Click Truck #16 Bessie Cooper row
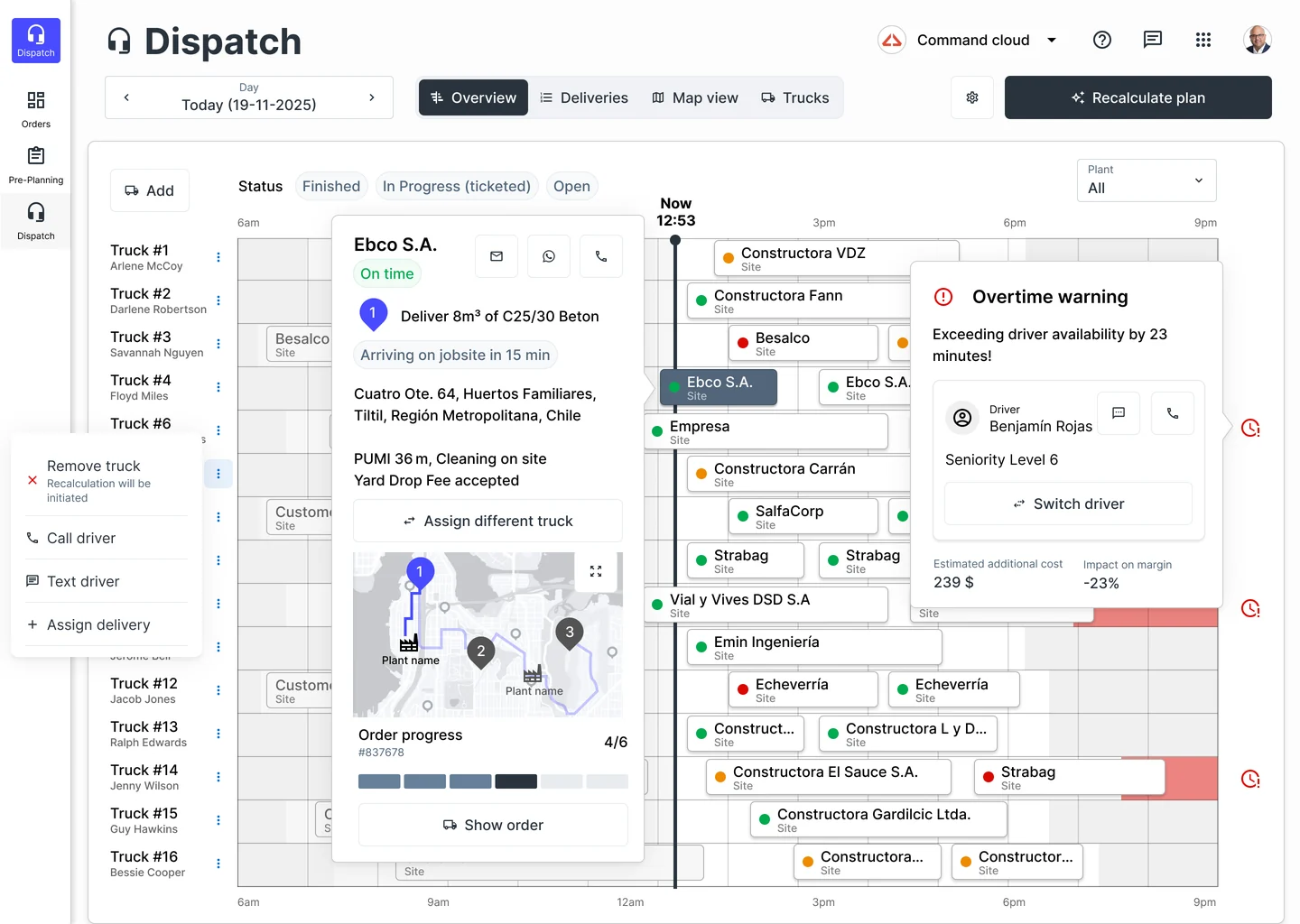 click(148, 864)
